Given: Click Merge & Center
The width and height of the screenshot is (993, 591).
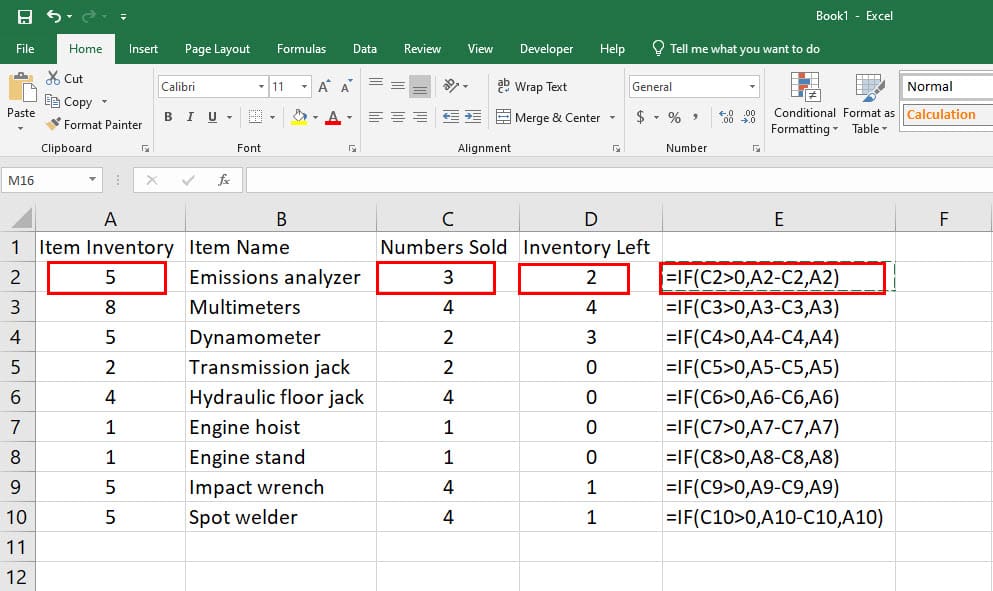Looking at the screenshot, I should [x=548, y=117].
